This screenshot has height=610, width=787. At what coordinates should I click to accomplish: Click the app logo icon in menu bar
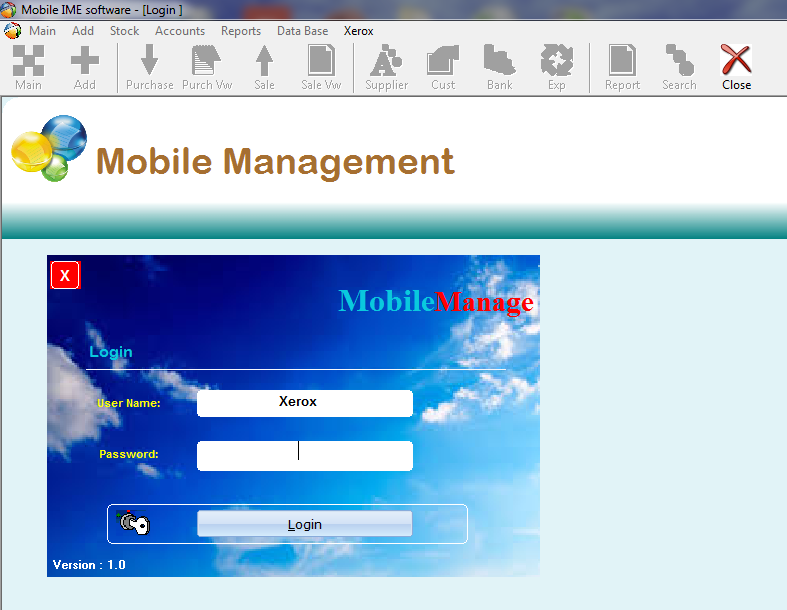click(x=13, y=31)
